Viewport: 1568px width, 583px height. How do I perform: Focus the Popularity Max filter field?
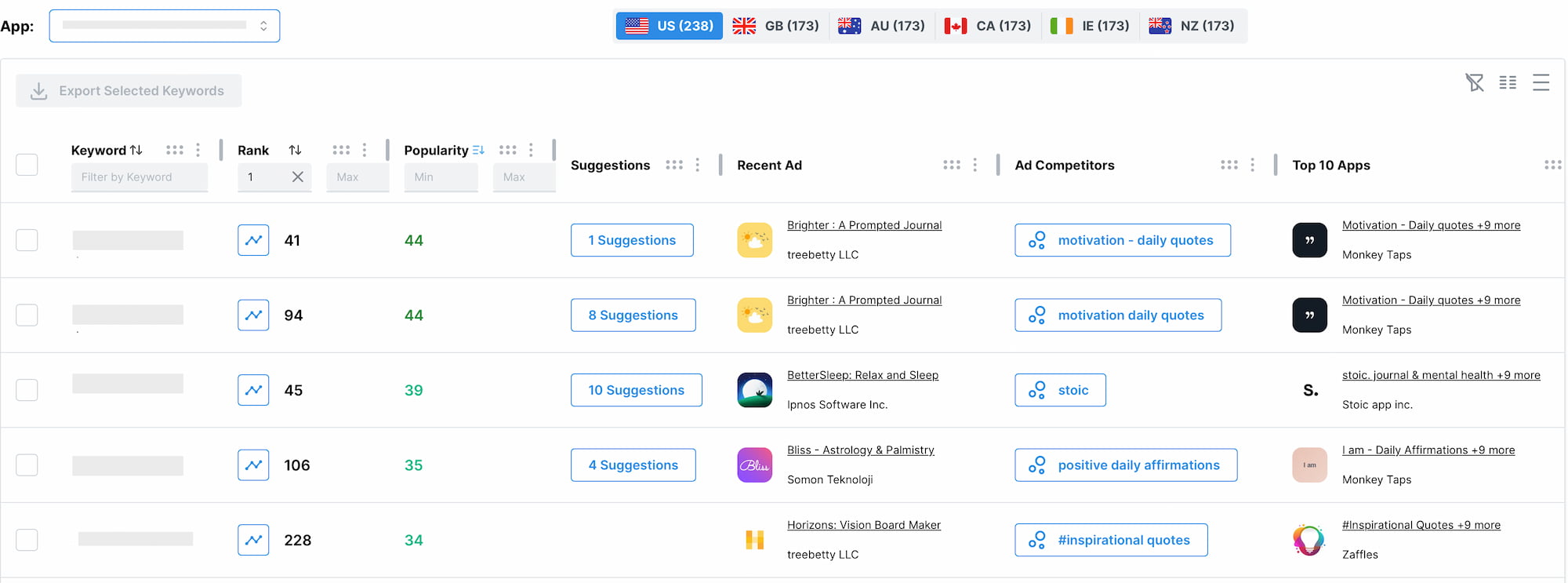pos(524,177)
